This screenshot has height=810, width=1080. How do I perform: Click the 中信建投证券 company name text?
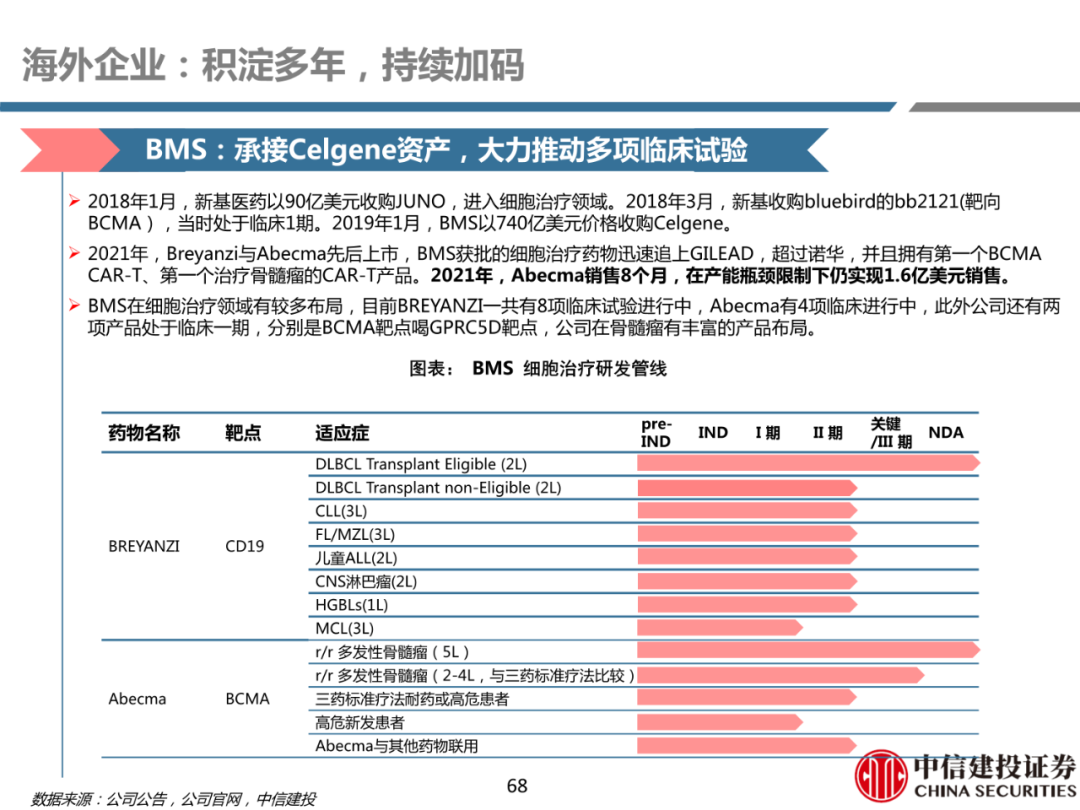pyautogui.click(x=995, y=767)
